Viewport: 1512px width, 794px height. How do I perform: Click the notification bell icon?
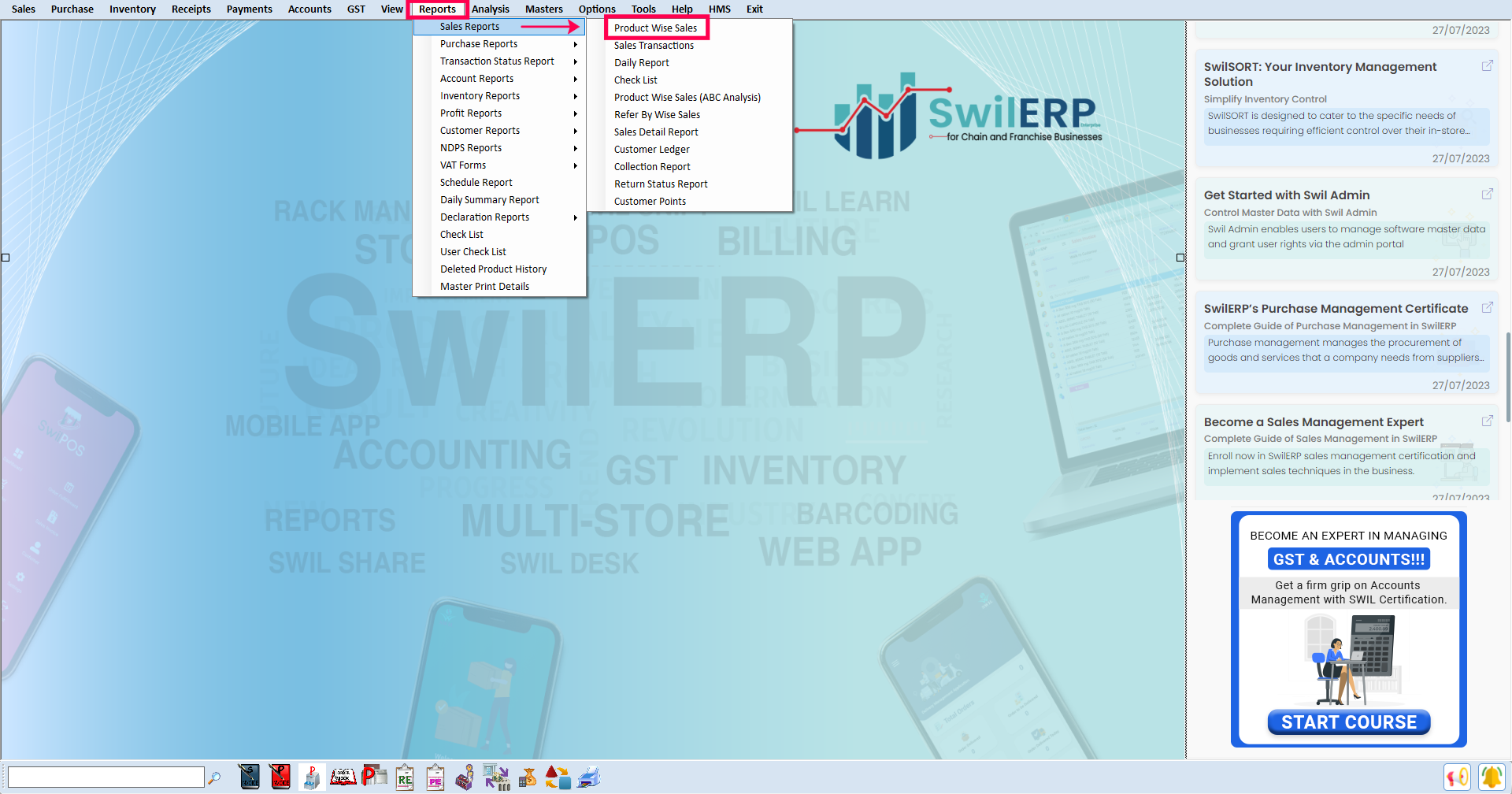click(1491, 777)
